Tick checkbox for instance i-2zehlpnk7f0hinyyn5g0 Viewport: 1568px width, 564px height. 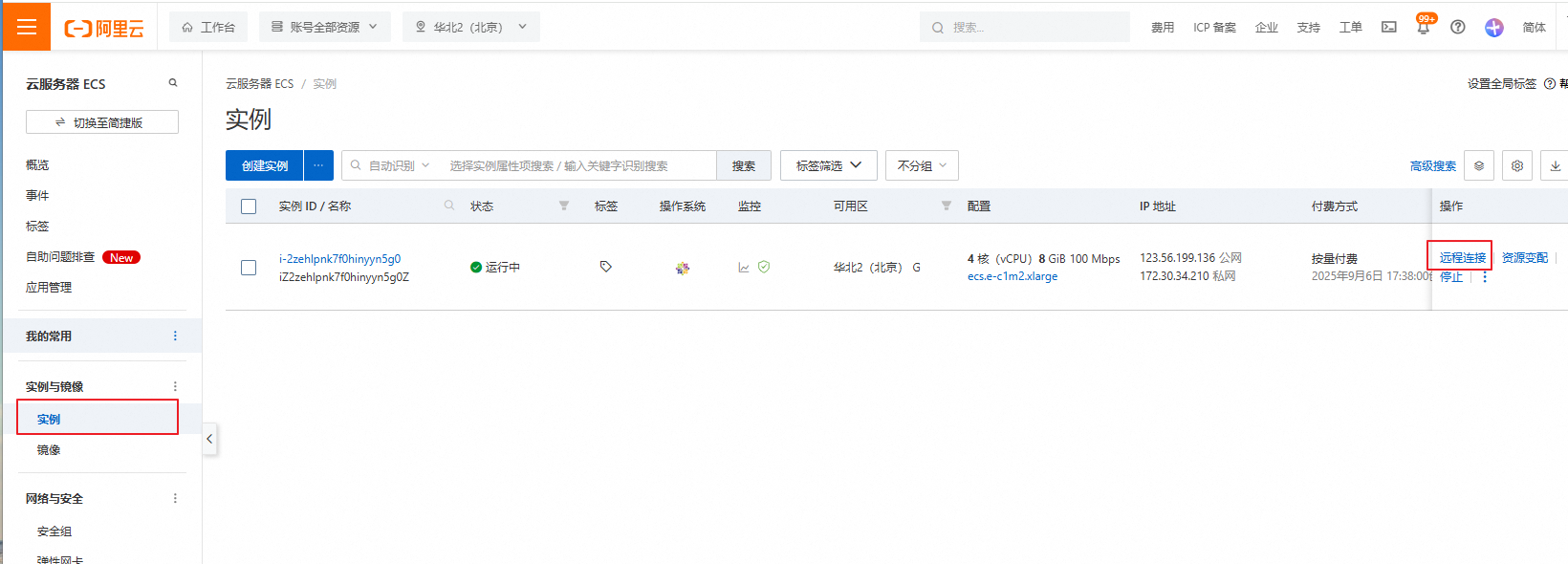coord(249,268)
